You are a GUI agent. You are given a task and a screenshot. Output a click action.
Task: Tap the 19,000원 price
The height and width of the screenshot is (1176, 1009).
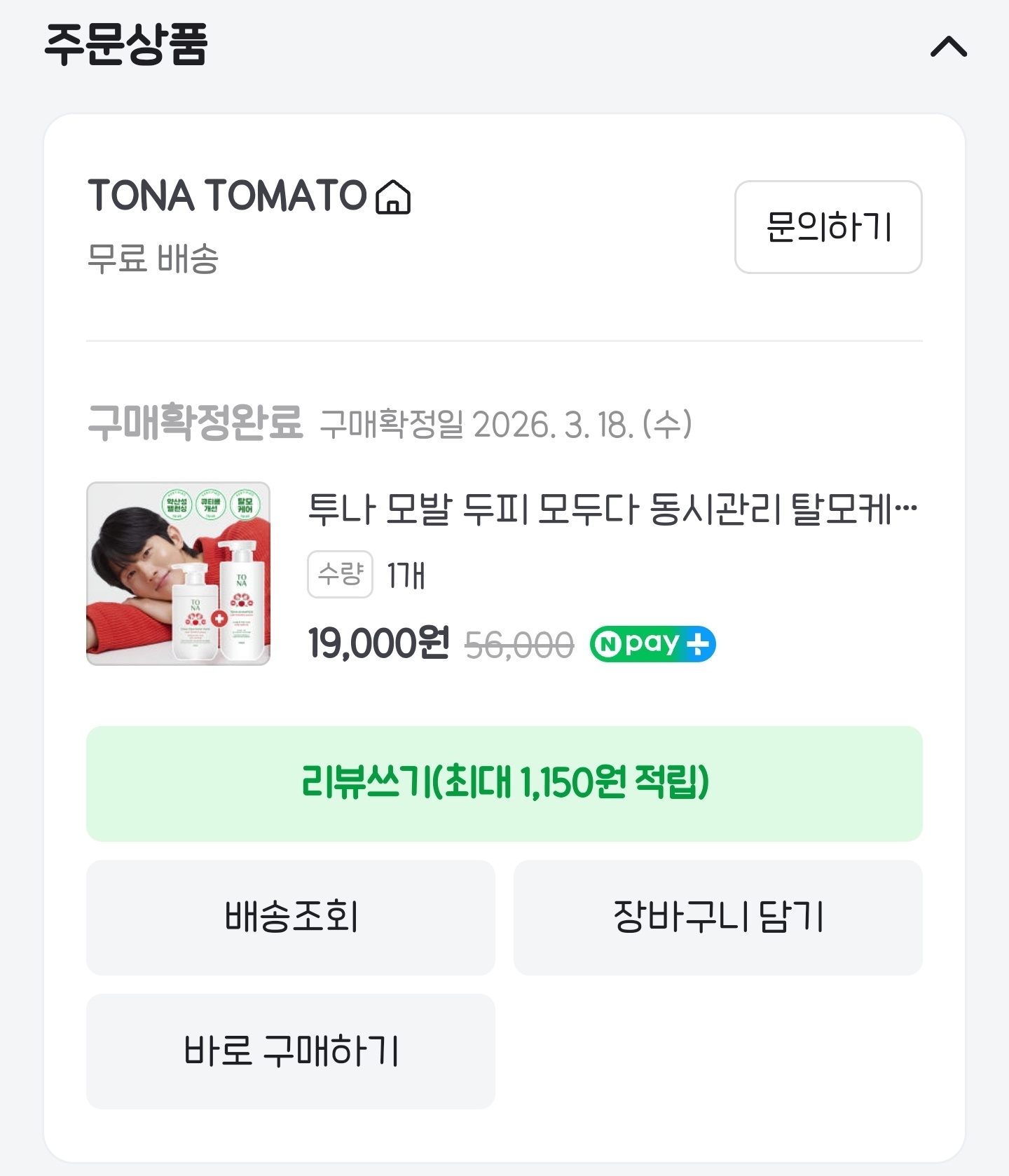378,643
